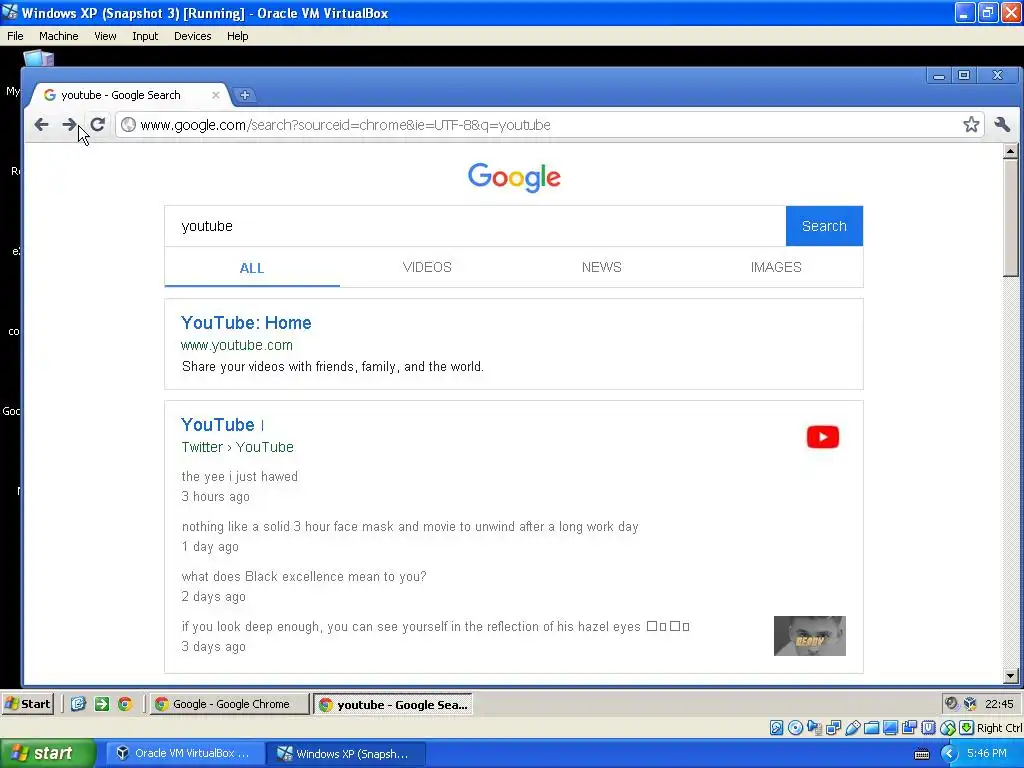Open the VirtualBox Machine menu
The image size is (1024, 768).
pos(58,36)
